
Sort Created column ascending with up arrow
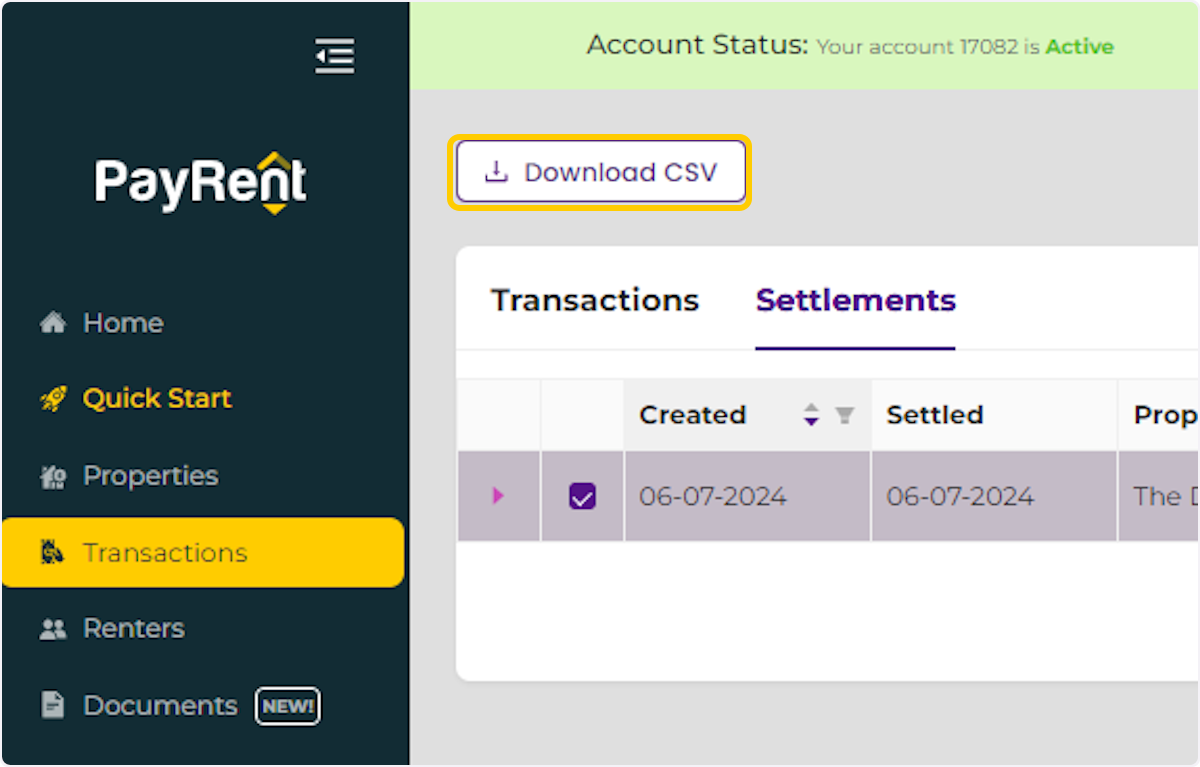[x=810, y=408]
